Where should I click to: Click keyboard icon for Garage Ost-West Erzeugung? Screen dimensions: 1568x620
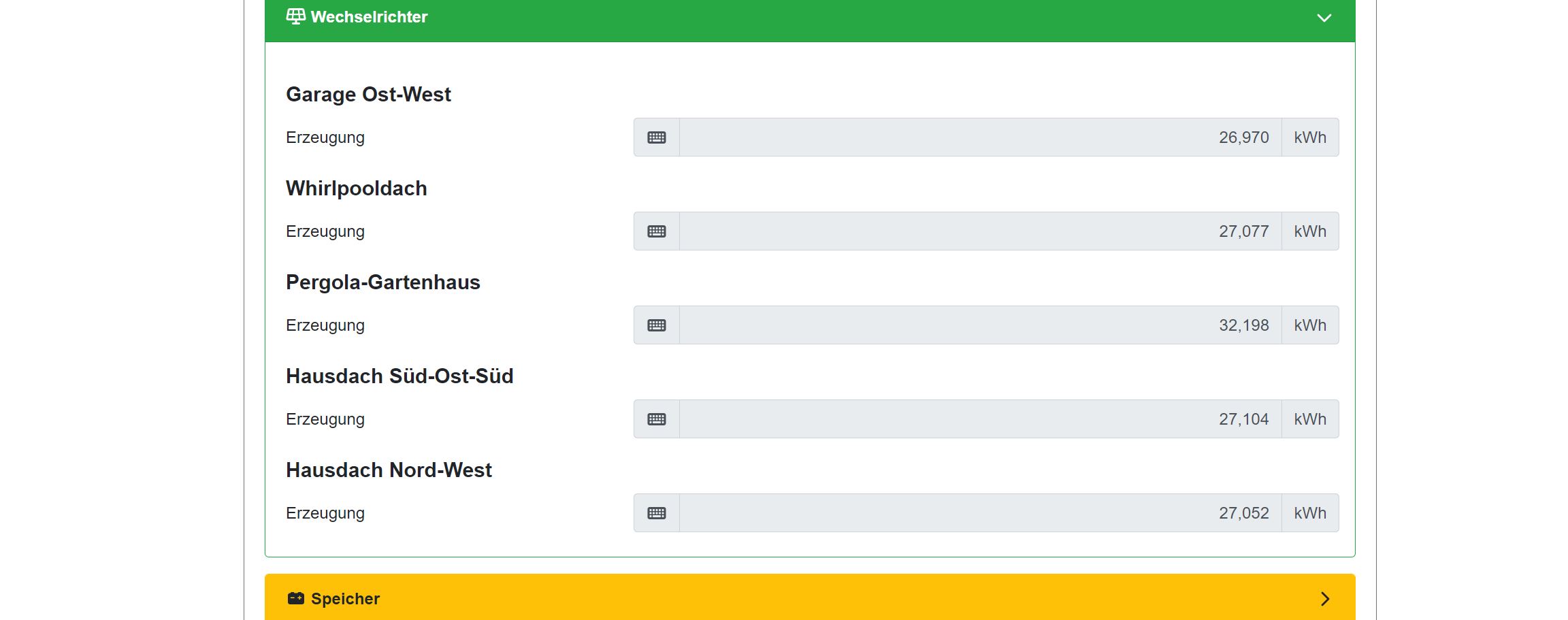pyautogui.click(x=657, y=137)
